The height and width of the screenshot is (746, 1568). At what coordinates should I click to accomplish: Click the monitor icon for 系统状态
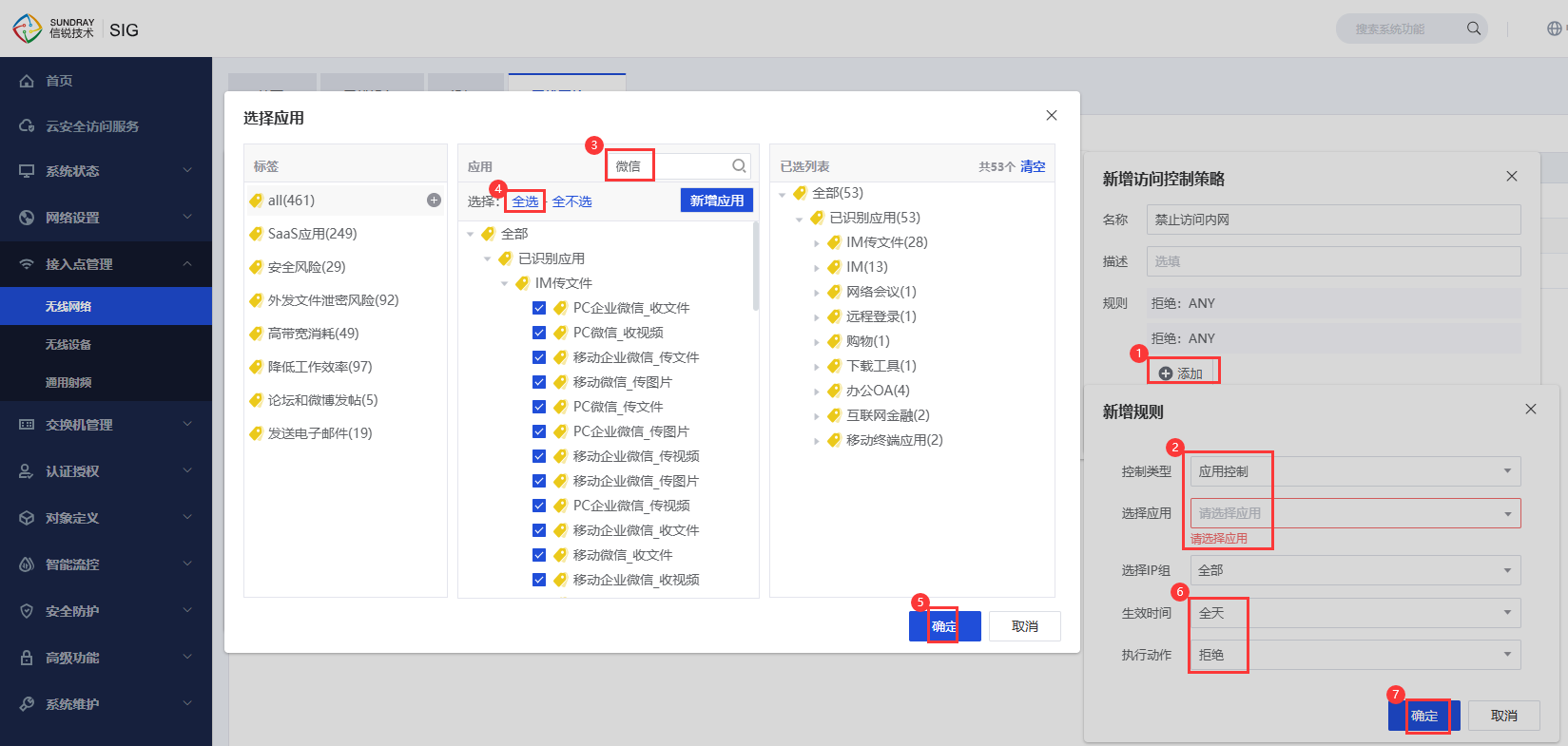(x=27, y=171)
